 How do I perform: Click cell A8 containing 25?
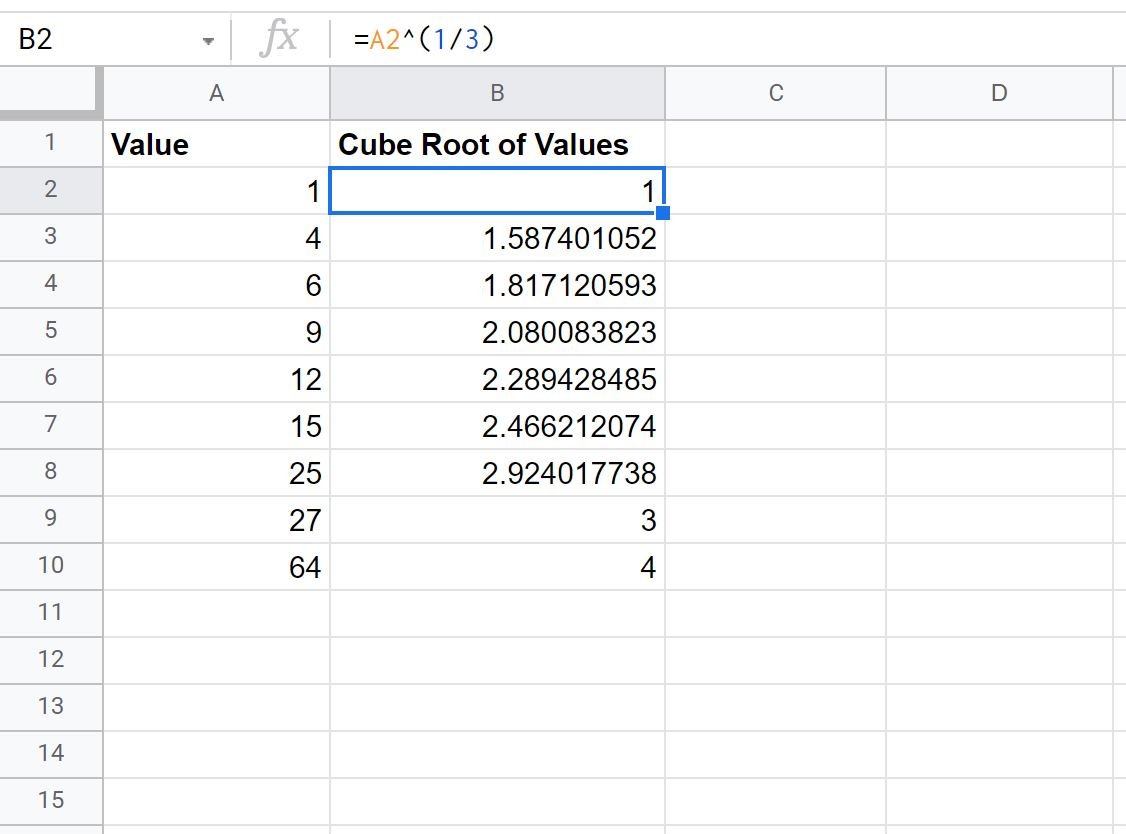click(x=216, y=473)
